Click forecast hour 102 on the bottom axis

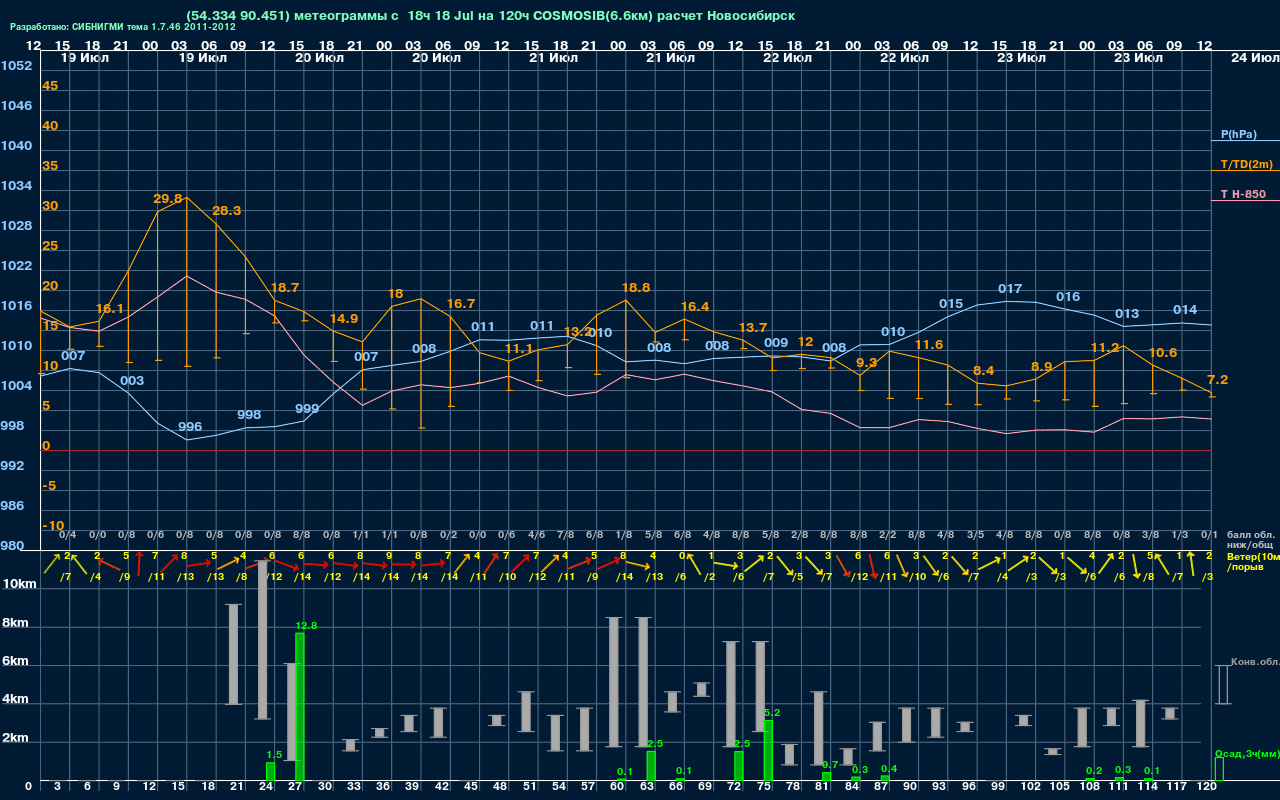click(1031, 787)
